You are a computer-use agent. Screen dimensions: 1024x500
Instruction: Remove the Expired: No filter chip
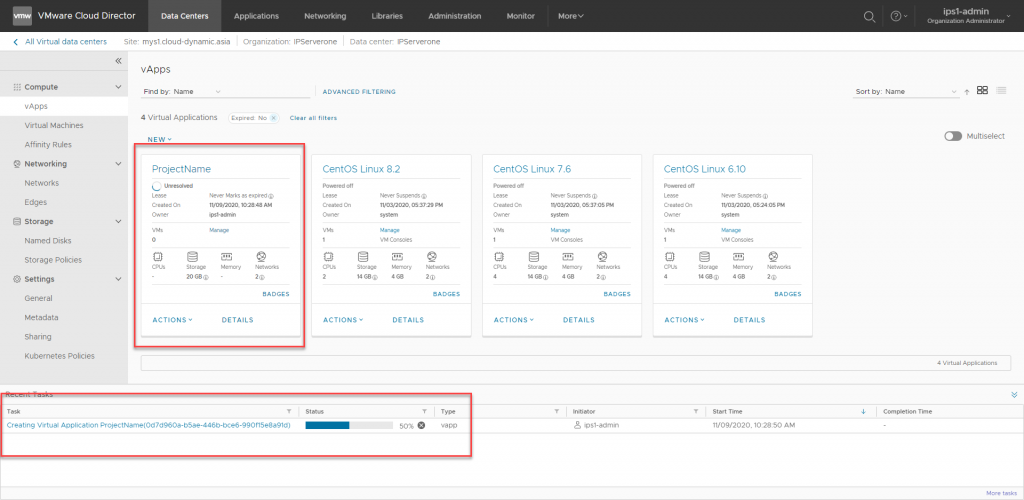273,118
